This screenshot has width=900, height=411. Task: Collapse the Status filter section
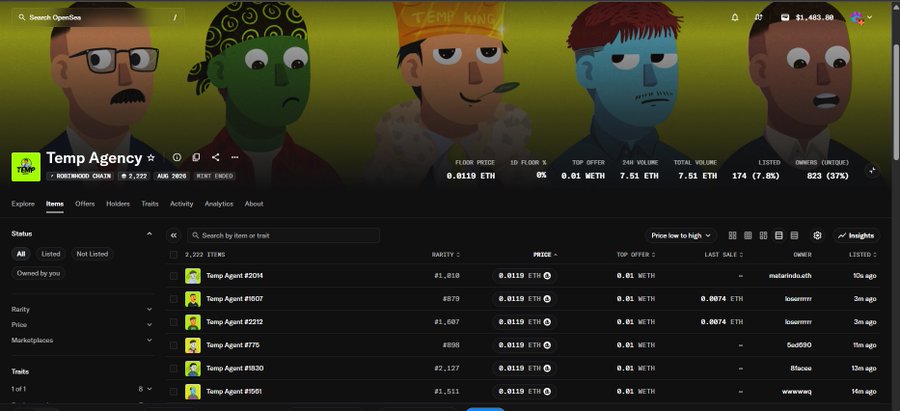149,234
